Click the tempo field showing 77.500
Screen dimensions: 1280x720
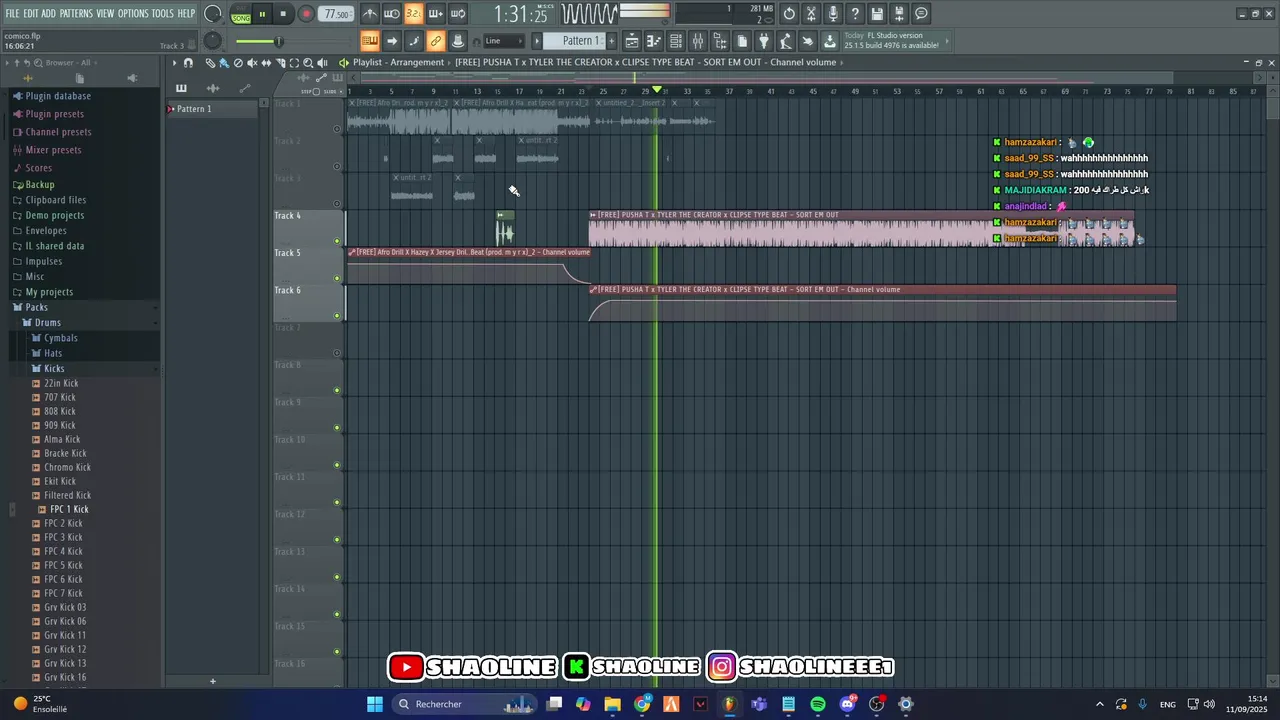[x=336, y=14]
